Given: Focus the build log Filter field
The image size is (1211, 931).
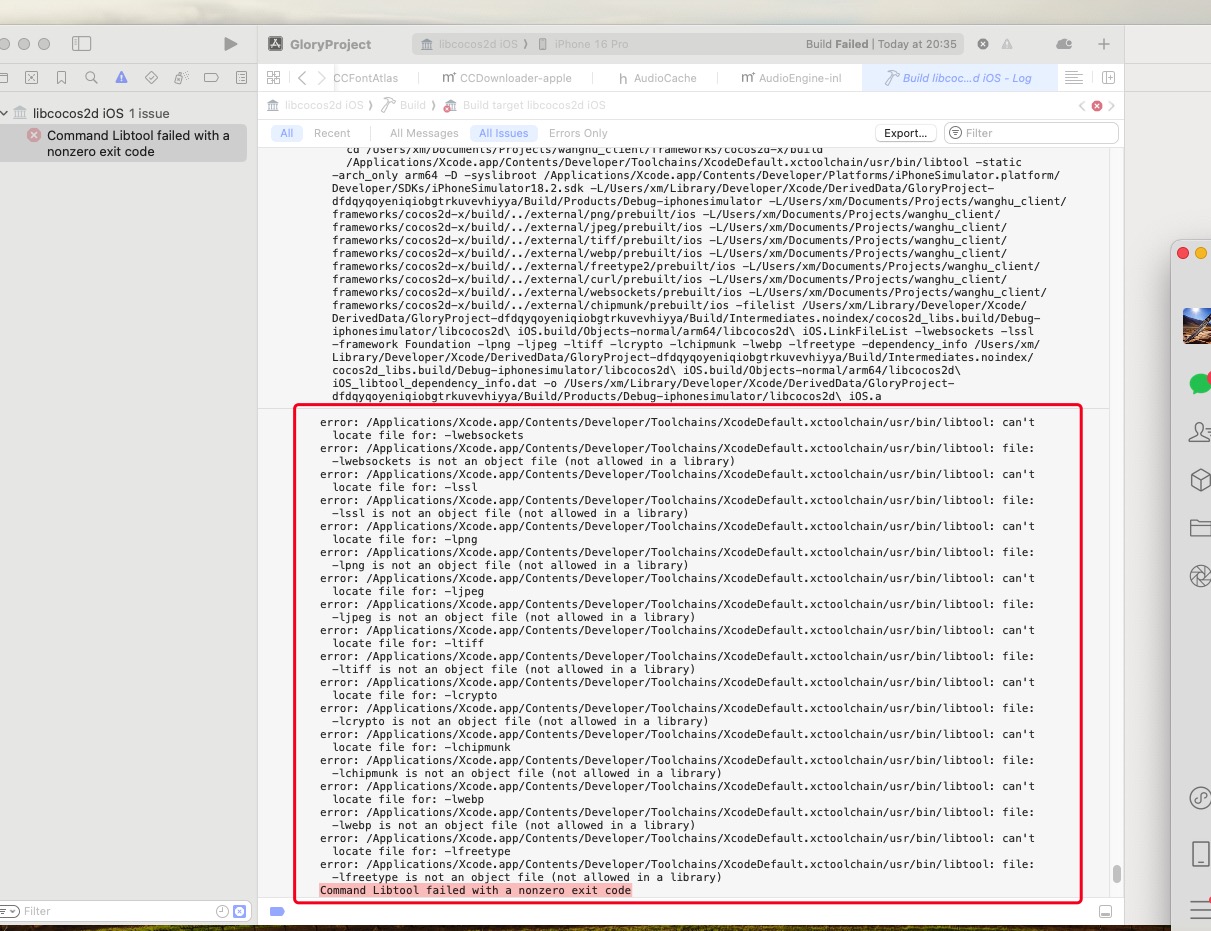Looking at the screenshot, I should pyautogui.click(x=1031, y=133).
